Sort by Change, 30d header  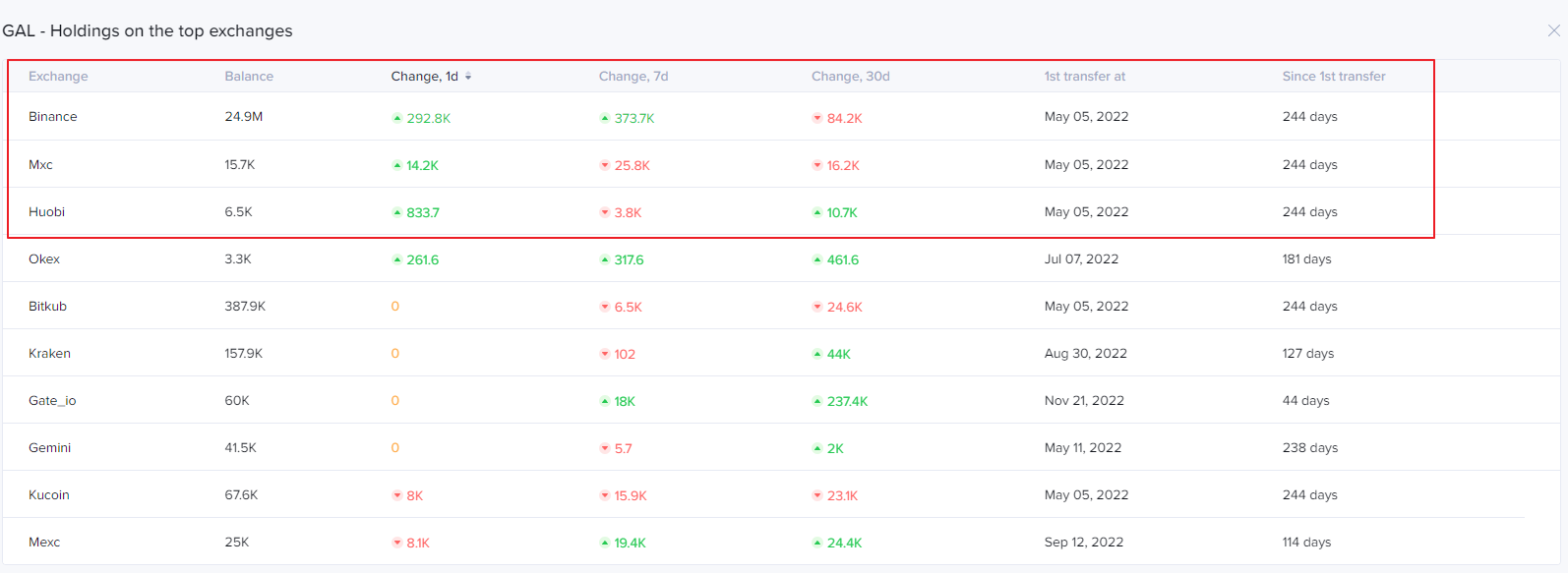coord(850,76)
